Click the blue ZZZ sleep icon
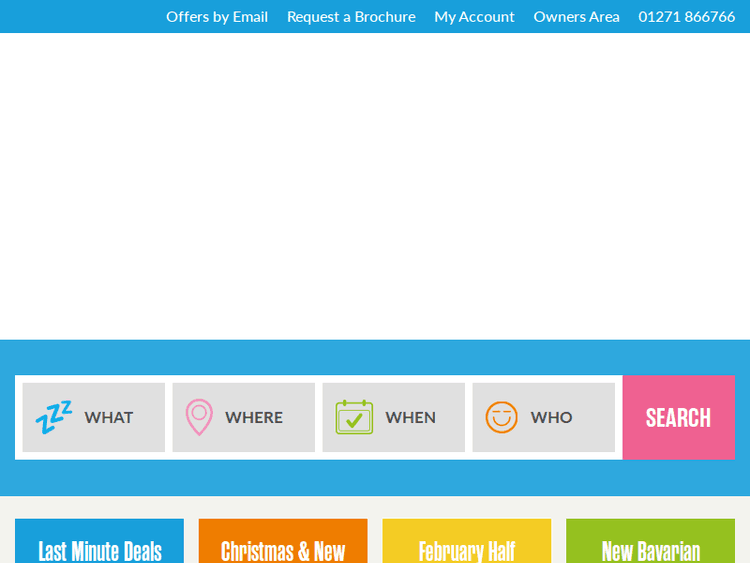This screenshot has height=563, width=750. click(54, 417)
